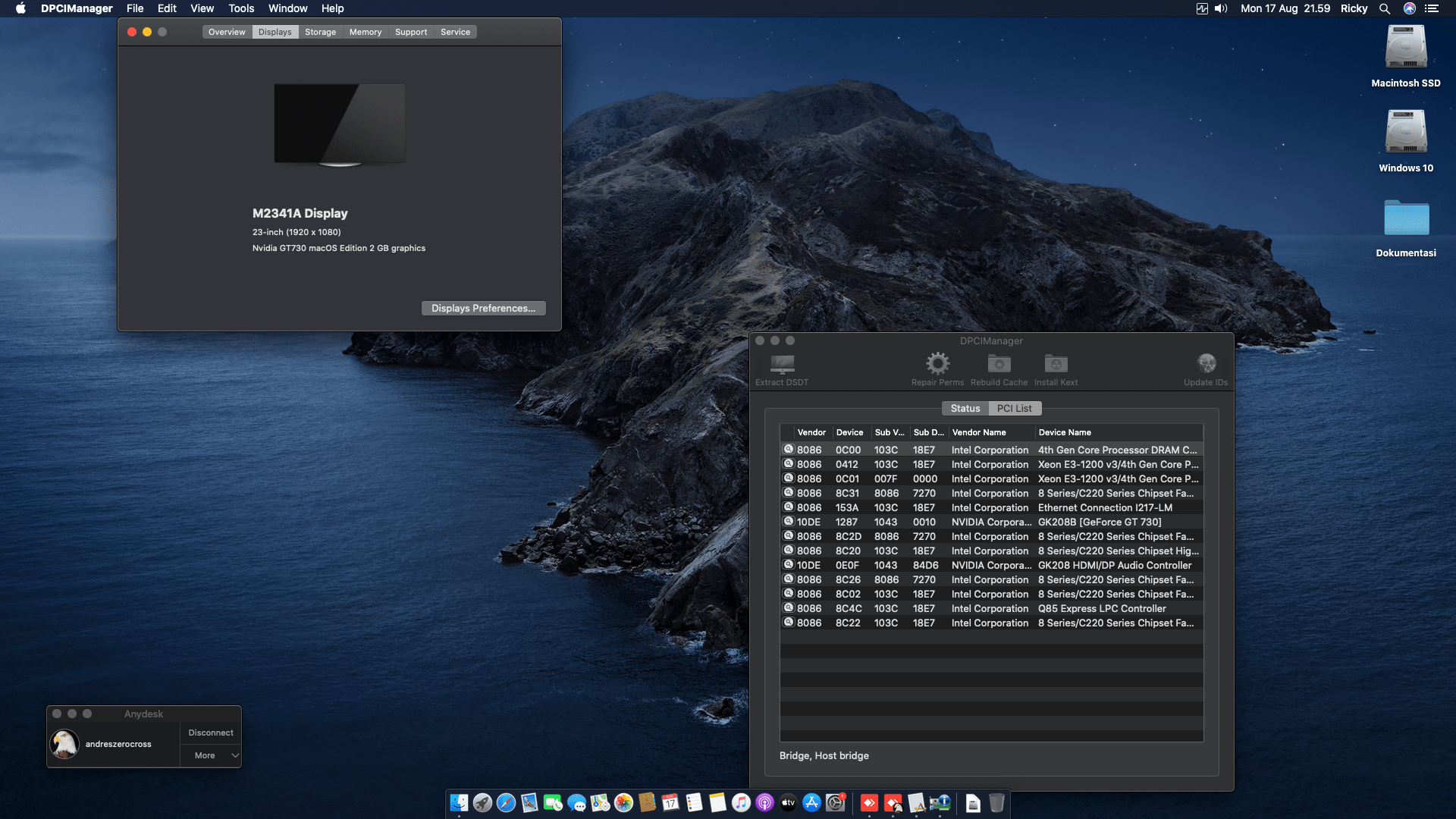Open System Preferences from the dock
Viewport: 1456px width, 819px height.
(x=835, y=802)
